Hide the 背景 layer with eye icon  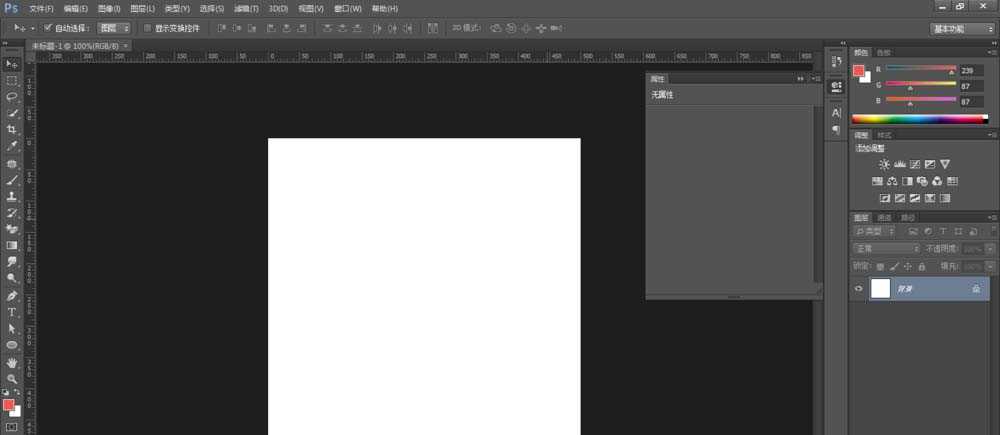[858, 289]
